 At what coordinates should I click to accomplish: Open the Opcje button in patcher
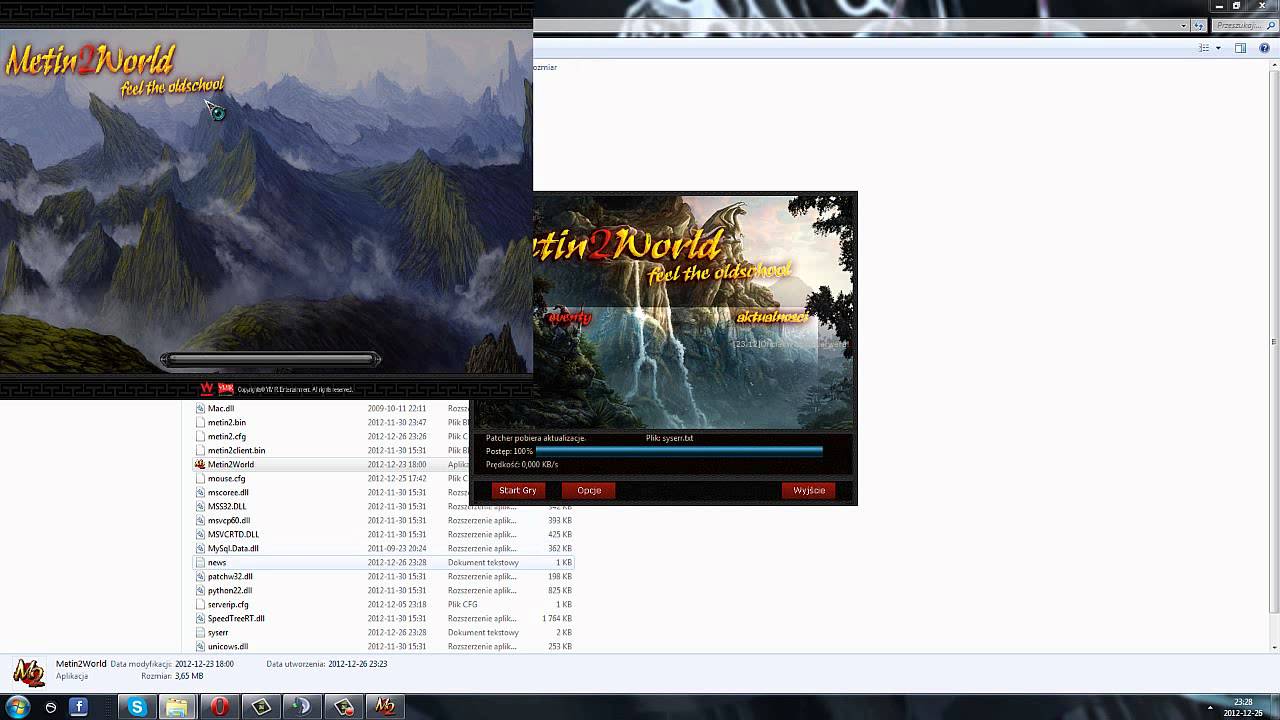[x=589, y=490]
